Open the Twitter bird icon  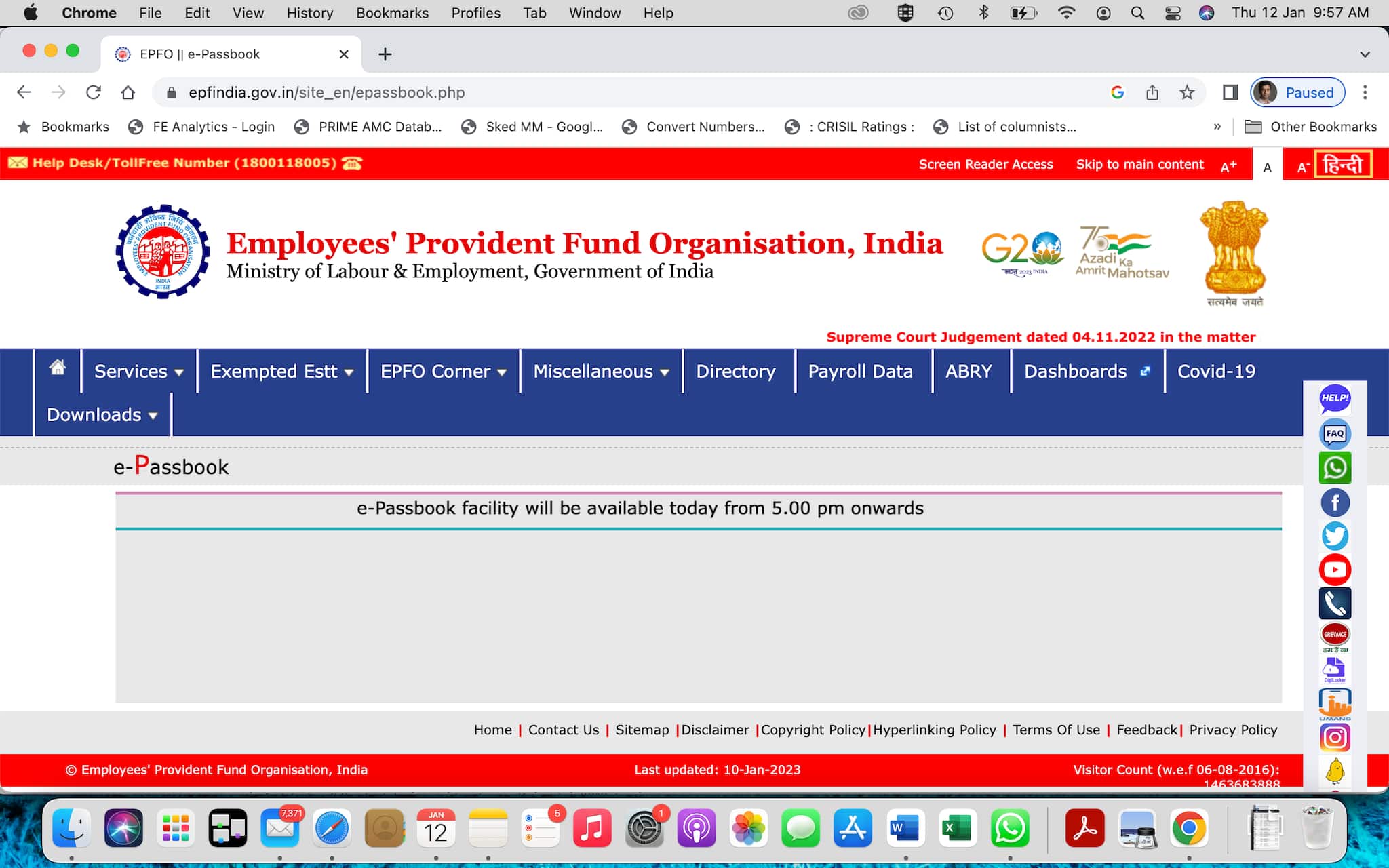click(1335, 536)
